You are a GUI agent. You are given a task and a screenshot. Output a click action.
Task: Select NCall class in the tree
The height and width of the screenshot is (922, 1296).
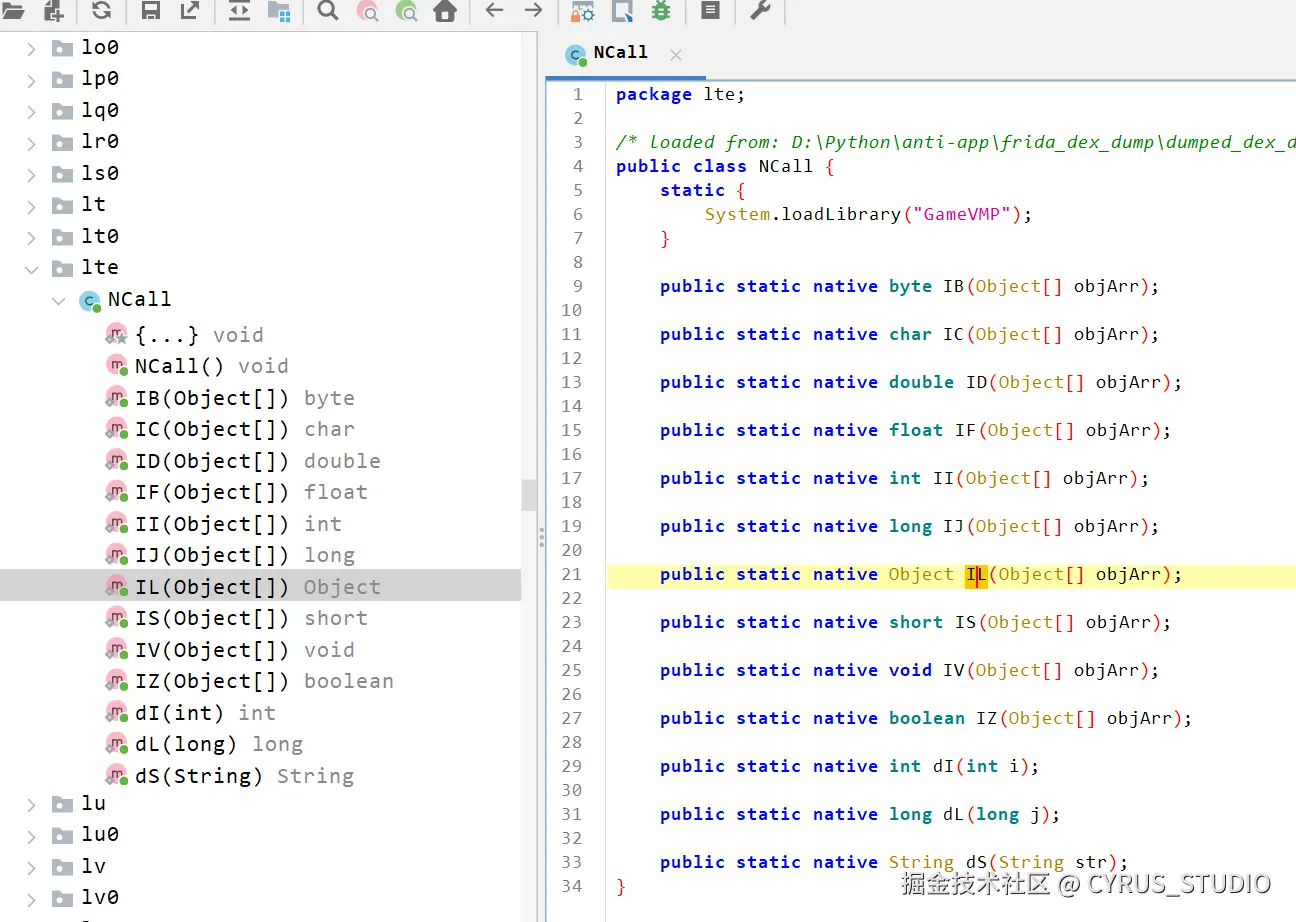pyautogui.click(x=139, y=299)
